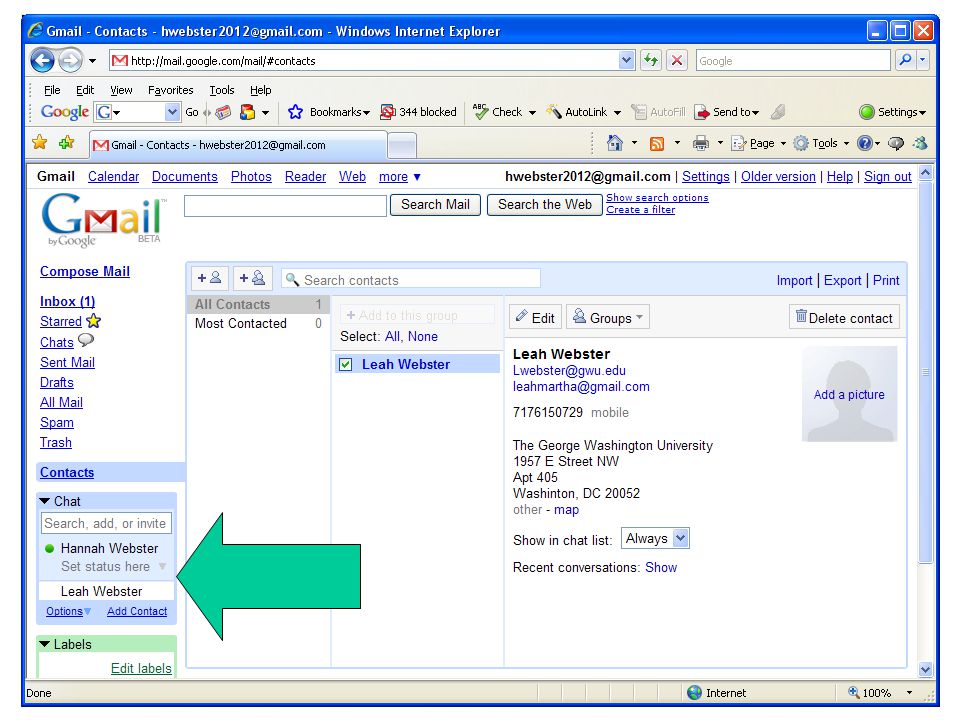Collapse the Chat panel triangle

pyautogui.click(x=45, y=501)
